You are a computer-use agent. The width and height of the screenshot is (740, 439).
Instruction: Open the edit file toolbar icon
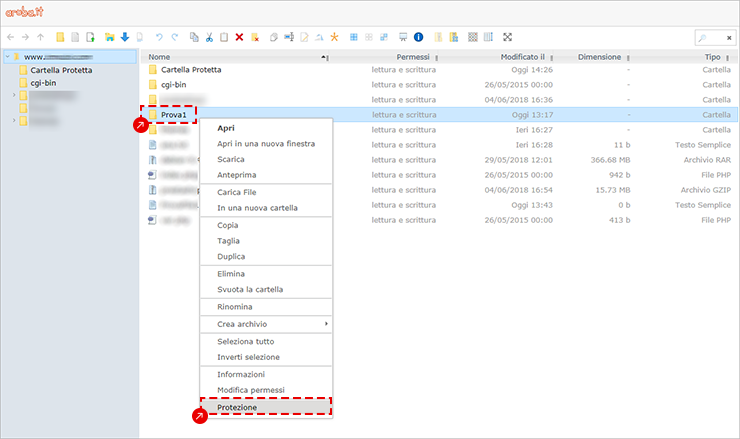click(x=304, y=37)
